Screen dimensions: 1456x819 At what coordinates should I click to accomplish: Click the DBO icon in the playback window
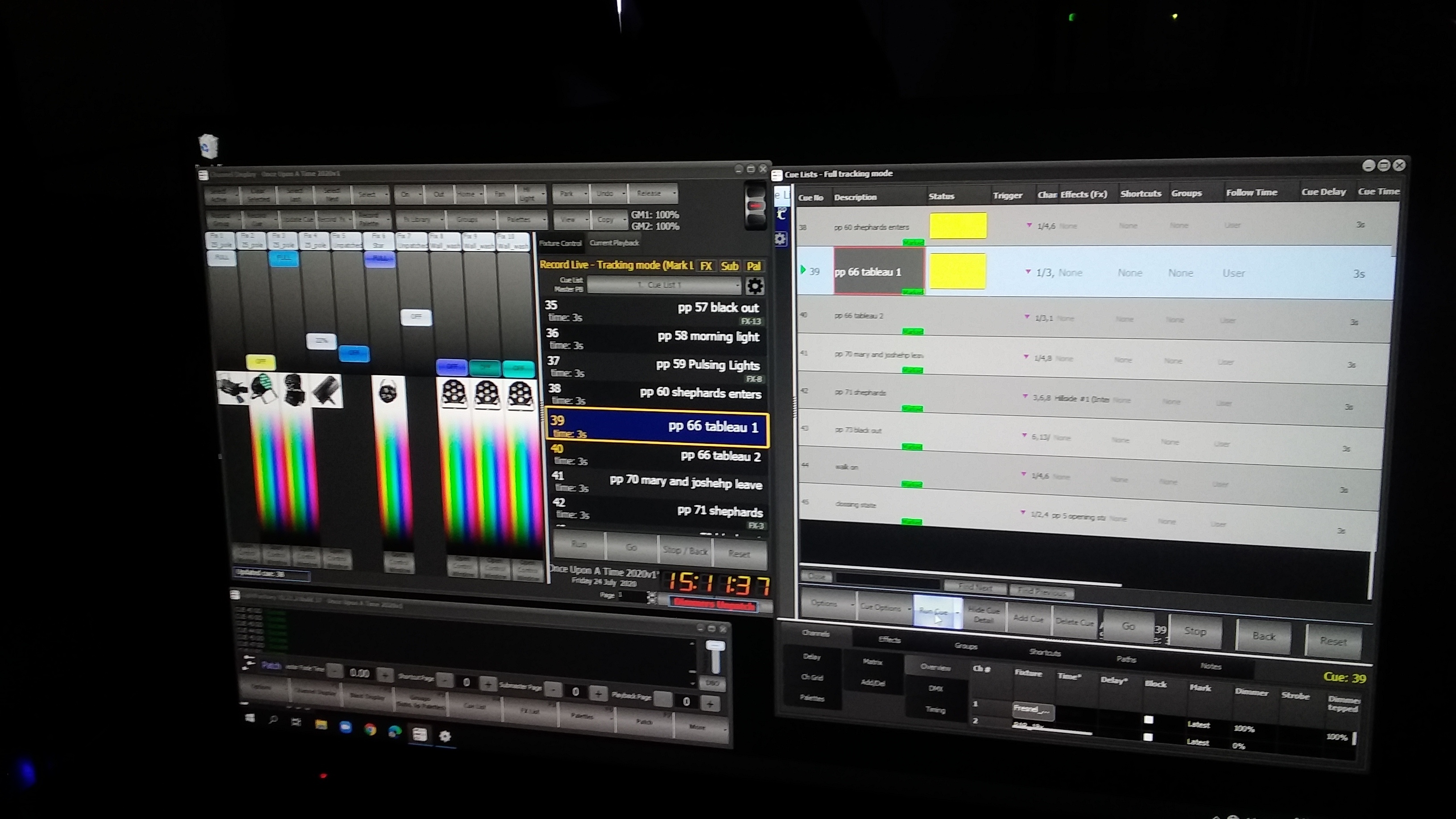pos(712,683)
